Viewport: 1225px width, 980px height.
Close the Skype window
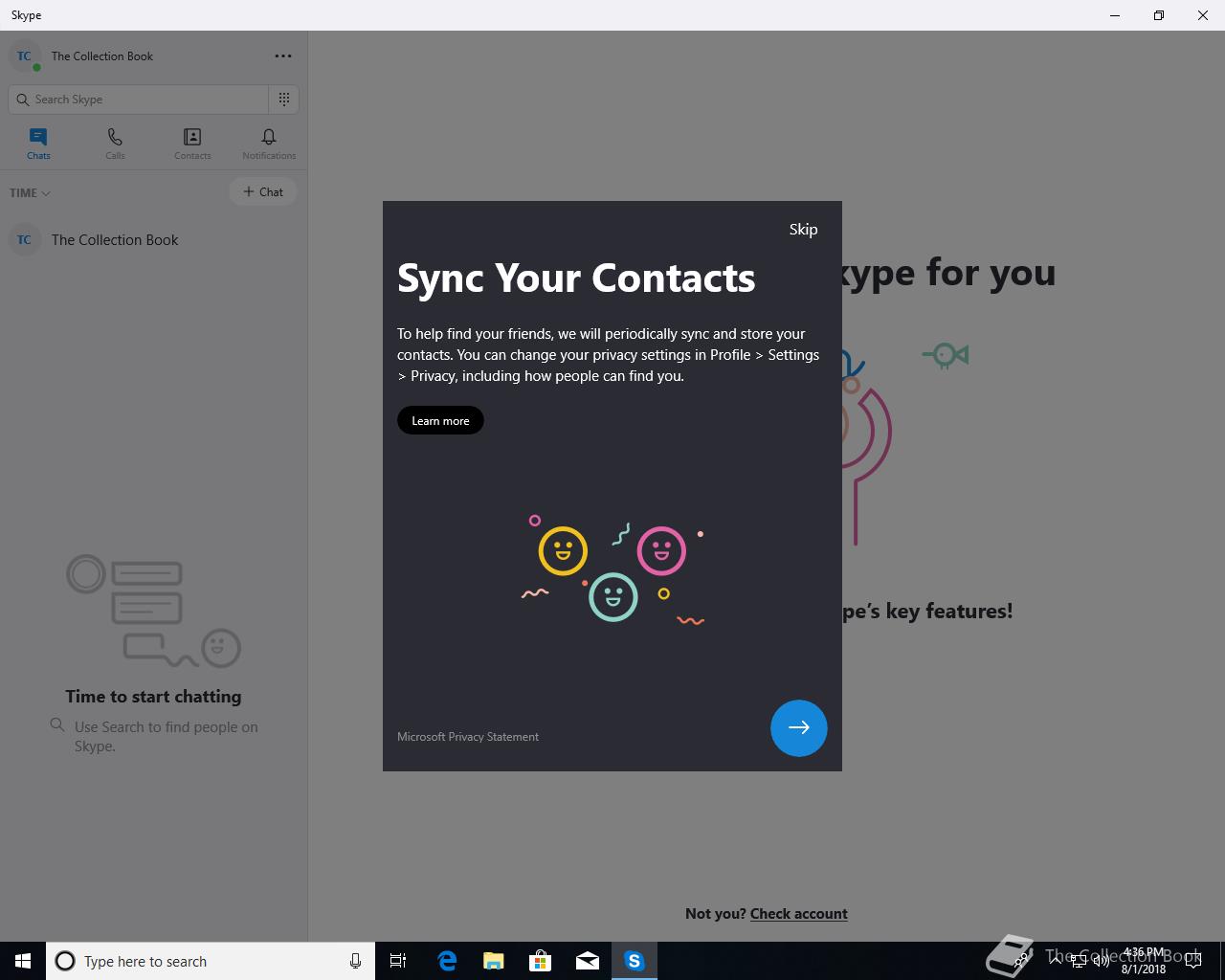(1203, 15)
